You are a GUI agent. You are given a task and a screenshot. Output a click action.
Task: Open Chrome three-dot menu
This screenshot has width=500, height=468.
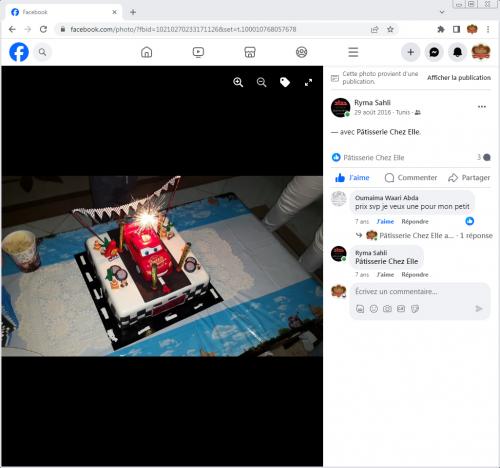tap(488, 29)
